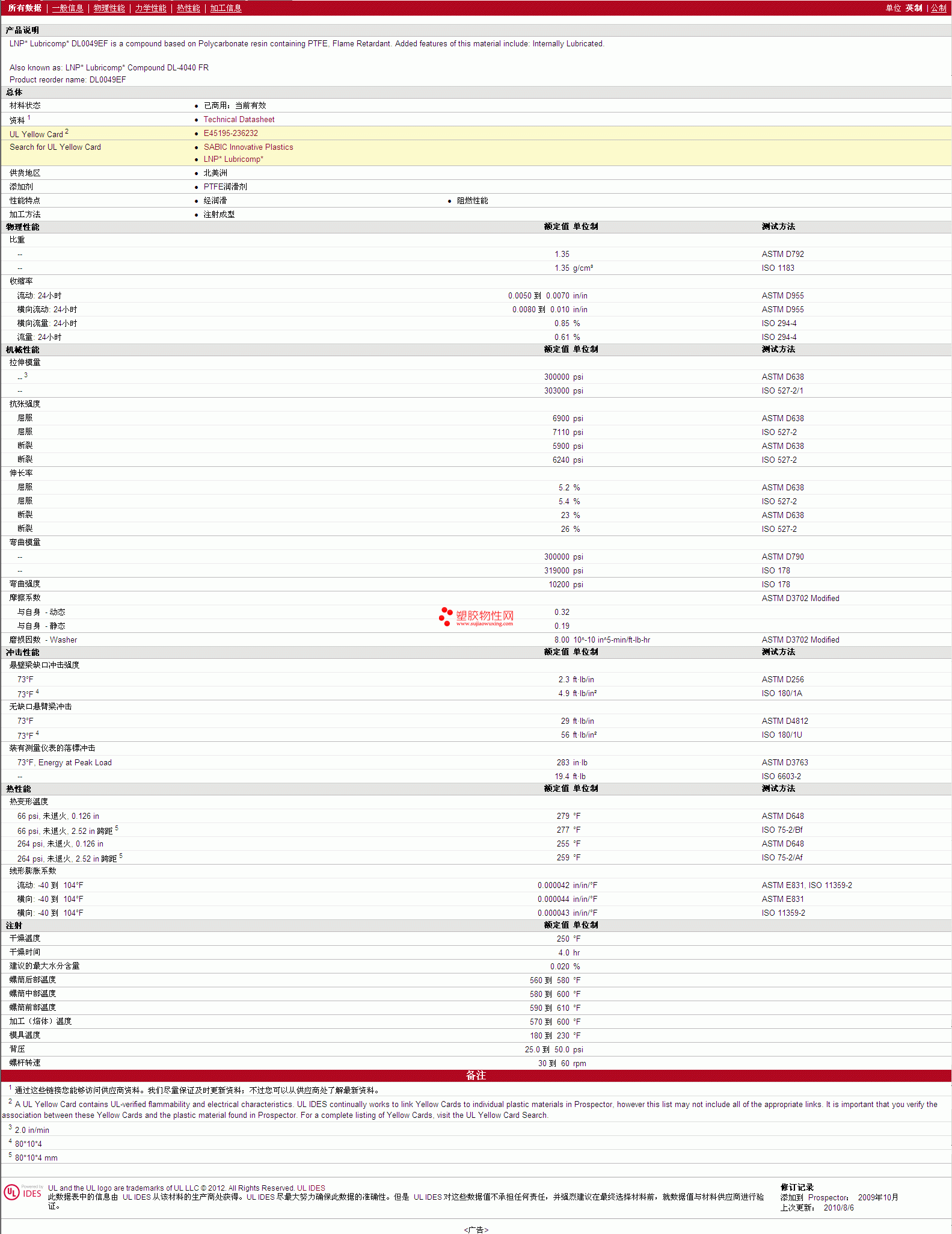This screenshot has width=952, height=1234.
Task: Jump to the 加工信息 tab
Action: click(226, 8)
